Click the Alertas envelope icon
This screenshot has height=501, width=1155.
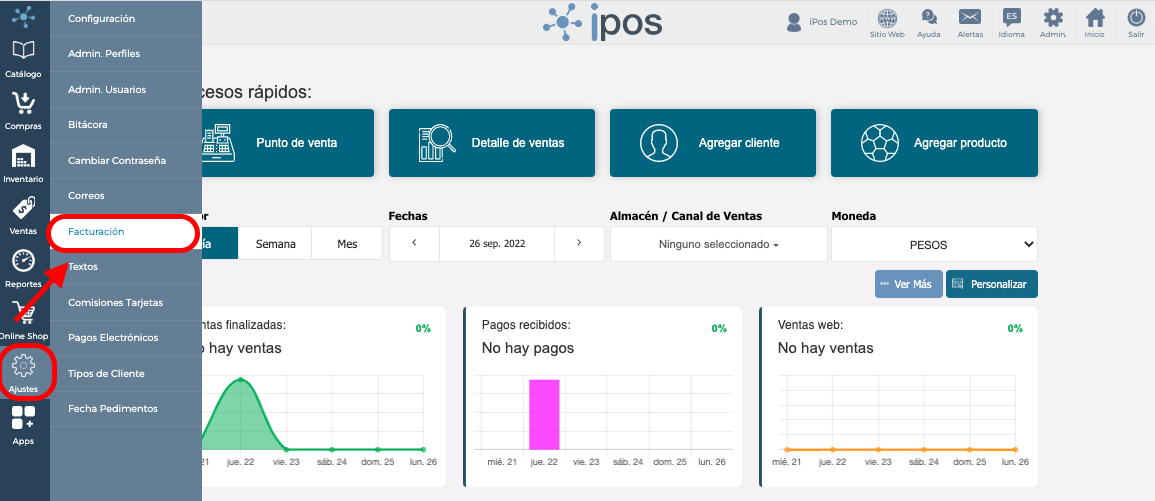pos(970,23)
